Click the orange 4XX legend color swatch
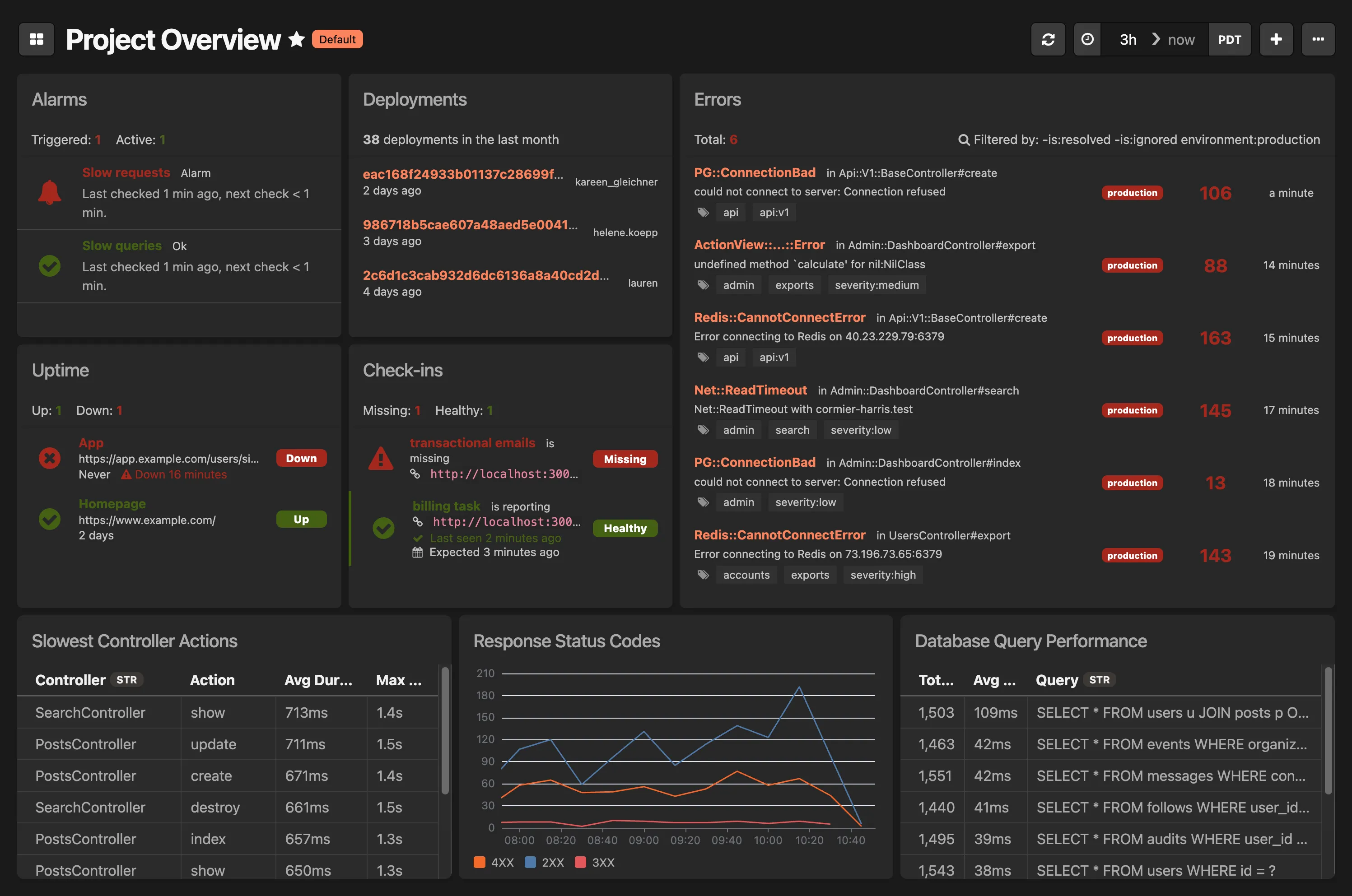 (x=479, y=863)
